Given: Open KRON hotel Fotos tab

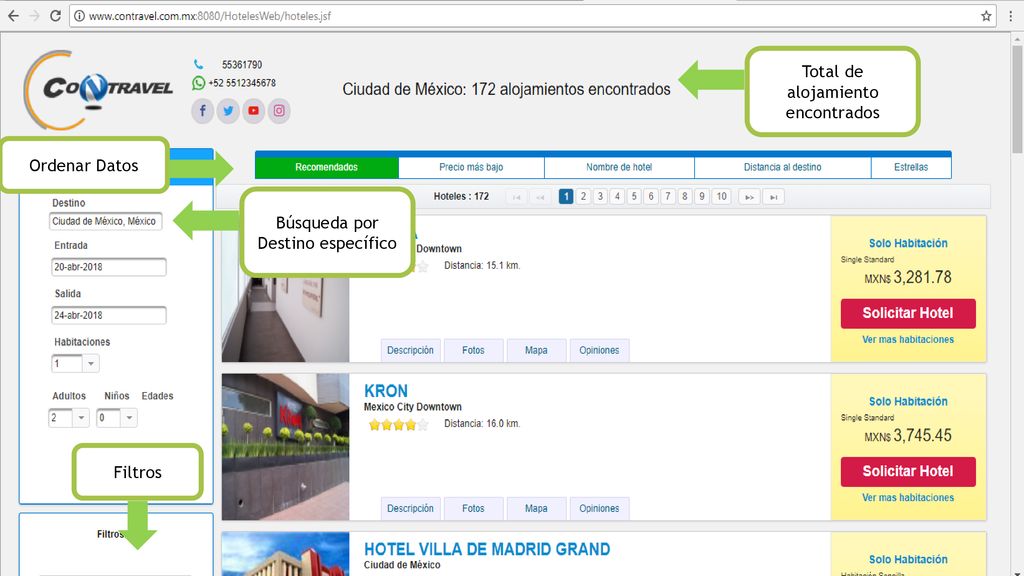Looking at the screenshot, I should [x=473, y=508].
